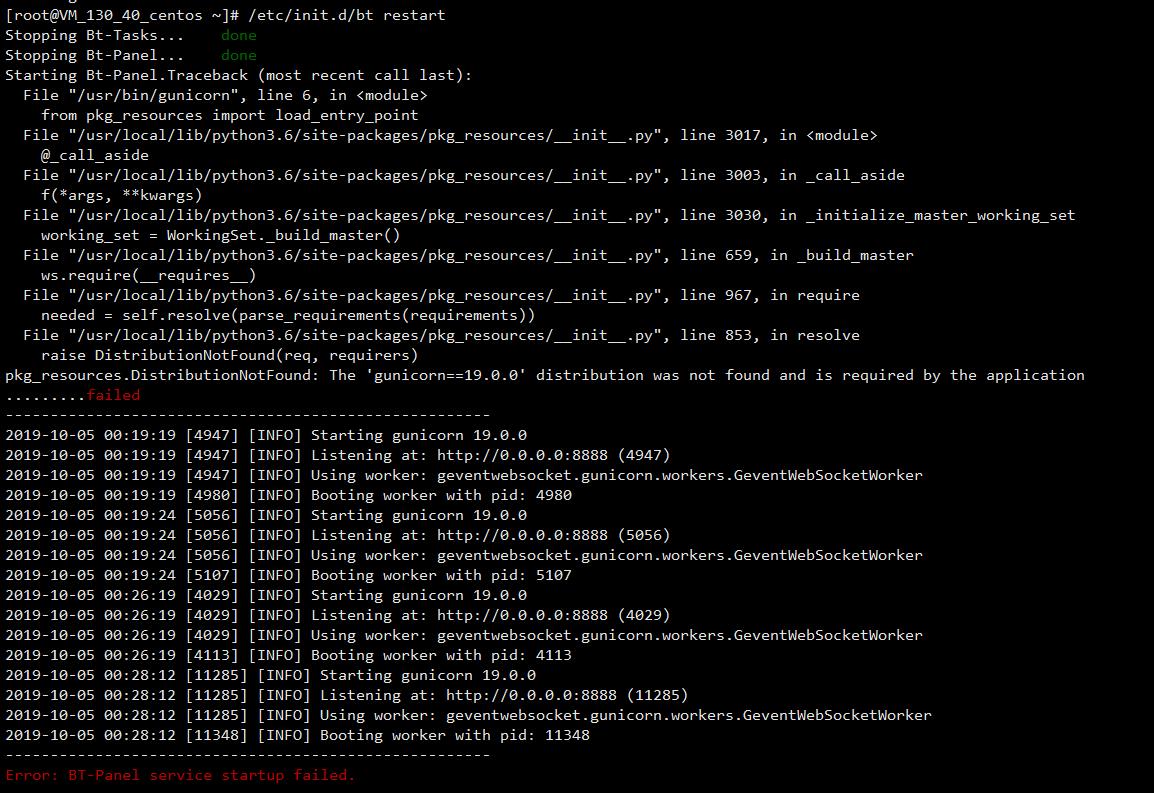
Task: Click the red BT-Panel service startup failed error
Action: (x=180, y=775)
